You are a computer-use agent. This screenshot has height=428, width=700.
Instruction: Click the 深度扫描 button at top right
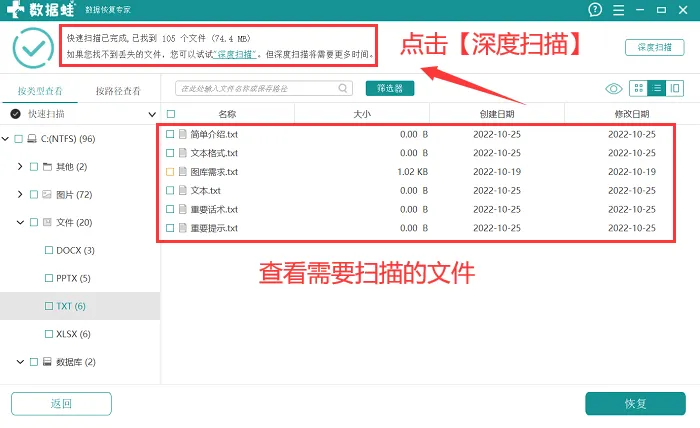(654, 47)
